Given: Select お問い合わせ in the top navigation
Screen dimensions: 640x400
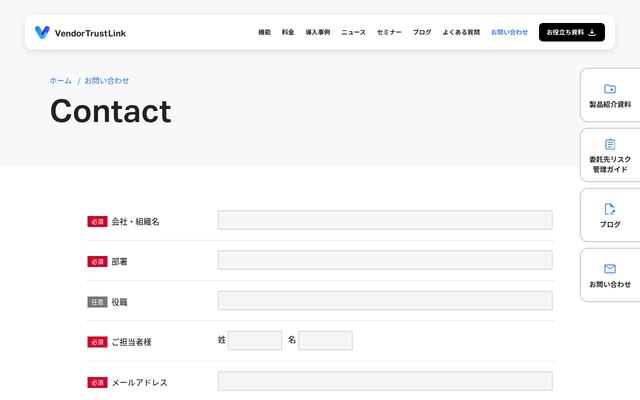Looking at the screenshot, I should pyautogui.click(x=509, y=32).
